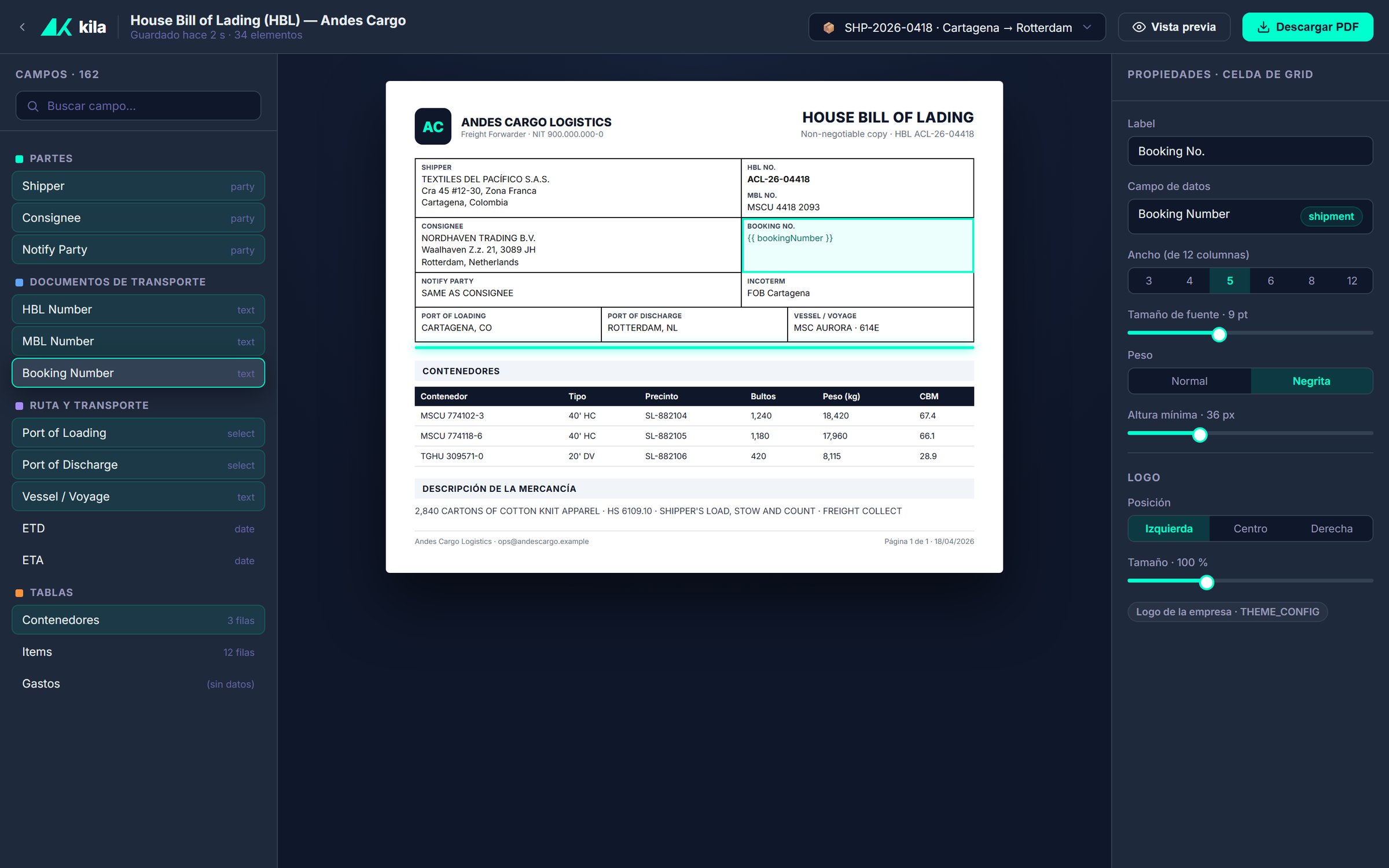1389x868 pixels.
Task: Click the Incoterm cell in document
Action: click(x=857, y=289)
